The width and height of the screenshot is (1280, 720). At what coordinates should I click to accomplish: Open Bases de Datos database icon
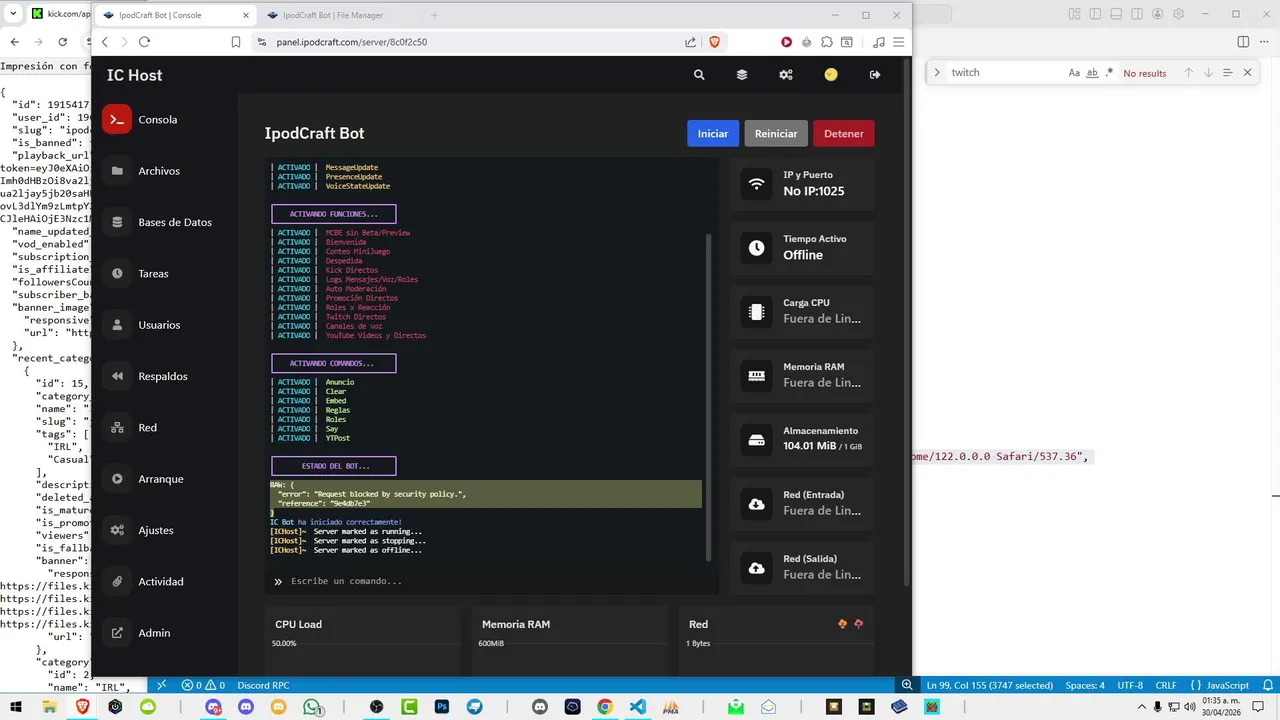click(117, 222)
